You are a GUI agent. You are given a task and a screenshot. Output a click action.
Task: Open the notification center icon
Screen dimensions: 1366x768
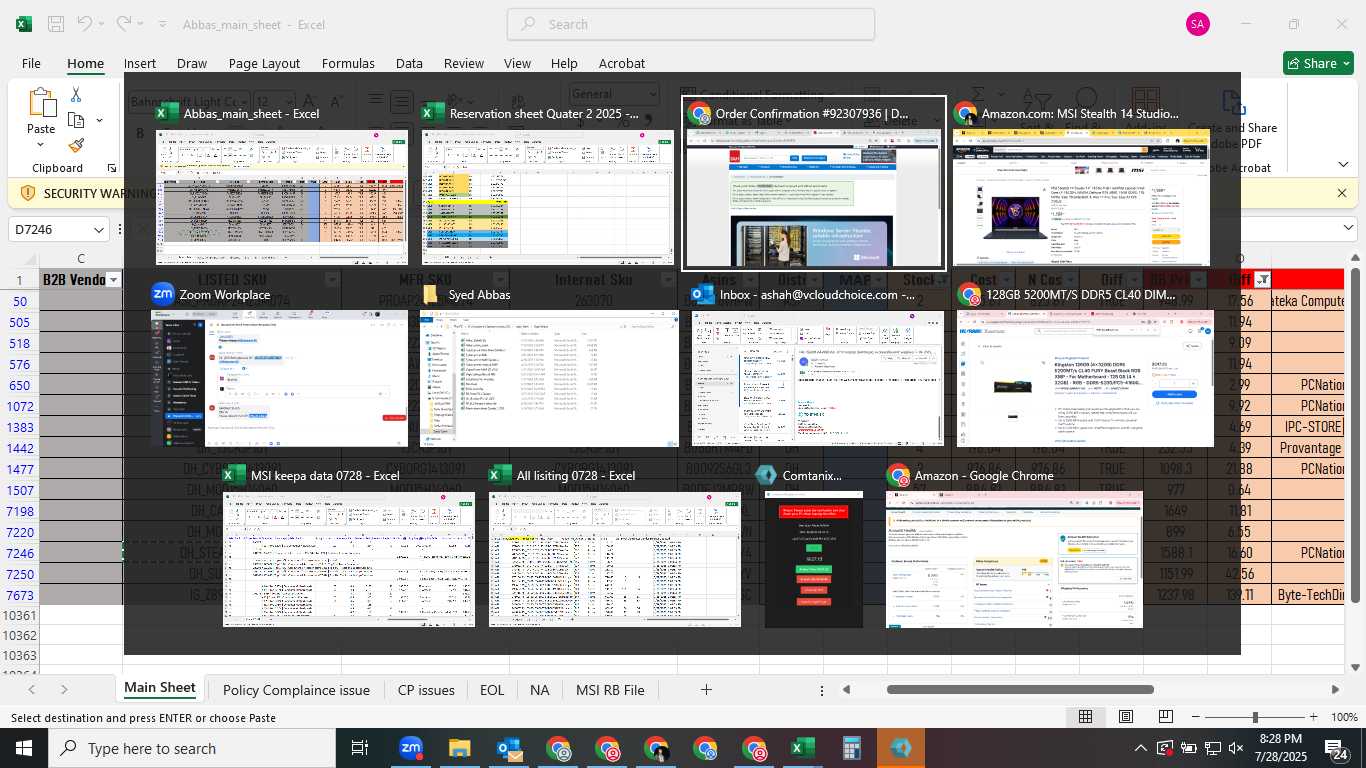pyautogui.click(x=1335, y=748)
